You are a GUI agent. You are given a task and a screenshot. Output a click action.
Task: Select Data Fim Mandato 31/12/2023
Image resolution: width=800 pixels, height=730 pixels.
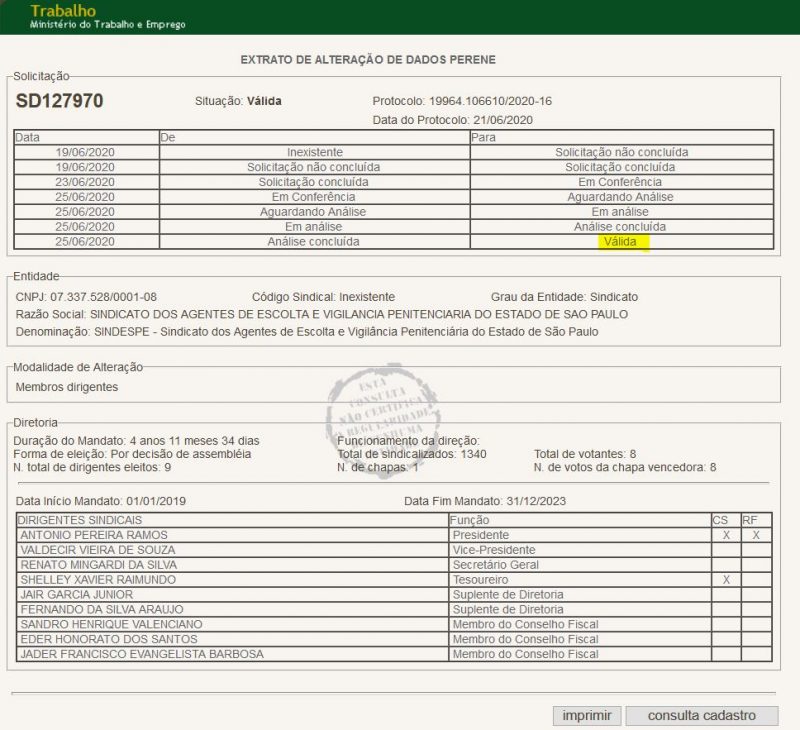point(485,501)
